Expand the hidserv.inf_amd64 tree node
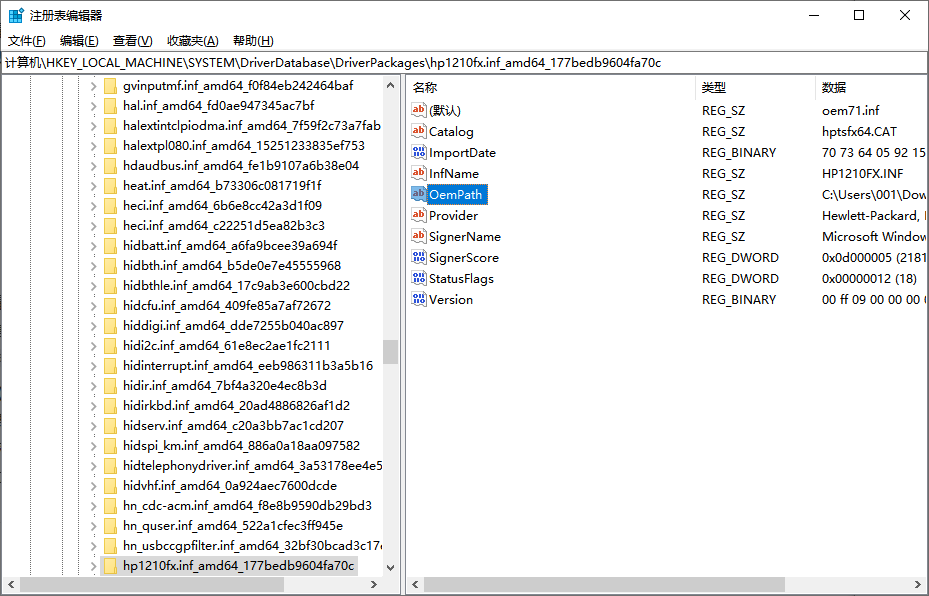This screenshot has width=929, height=596. point(93,425)
